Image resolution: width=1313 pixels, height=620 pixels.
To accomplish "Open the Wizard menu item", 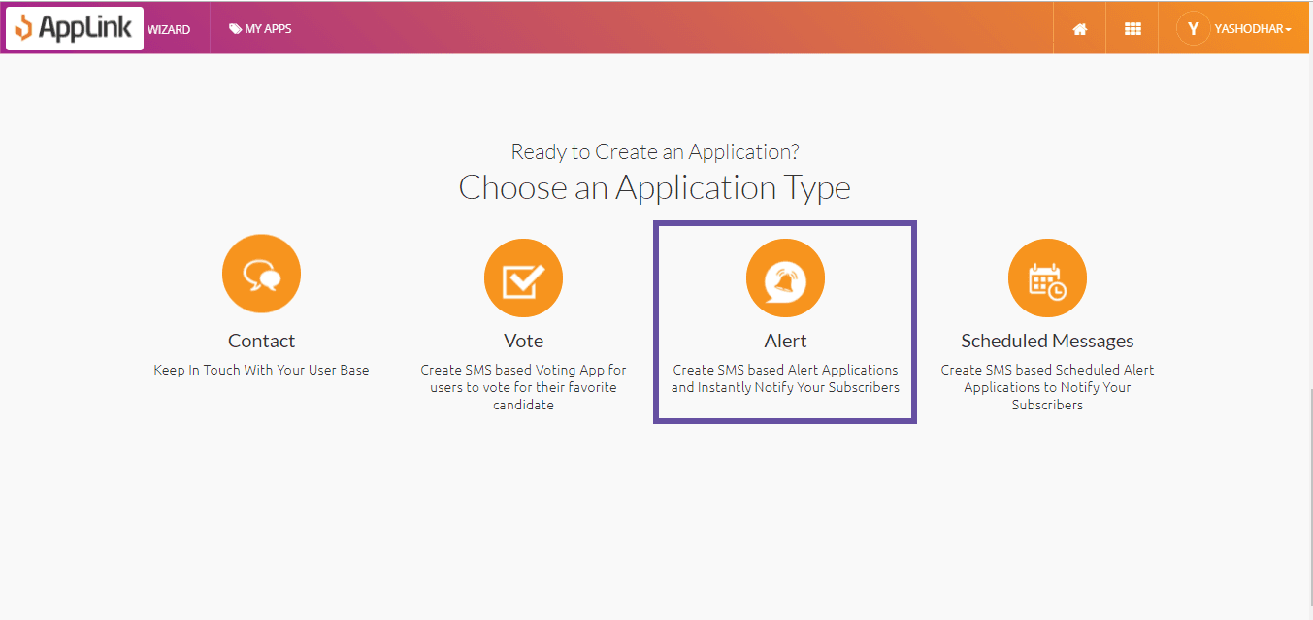I will [169, 29].
